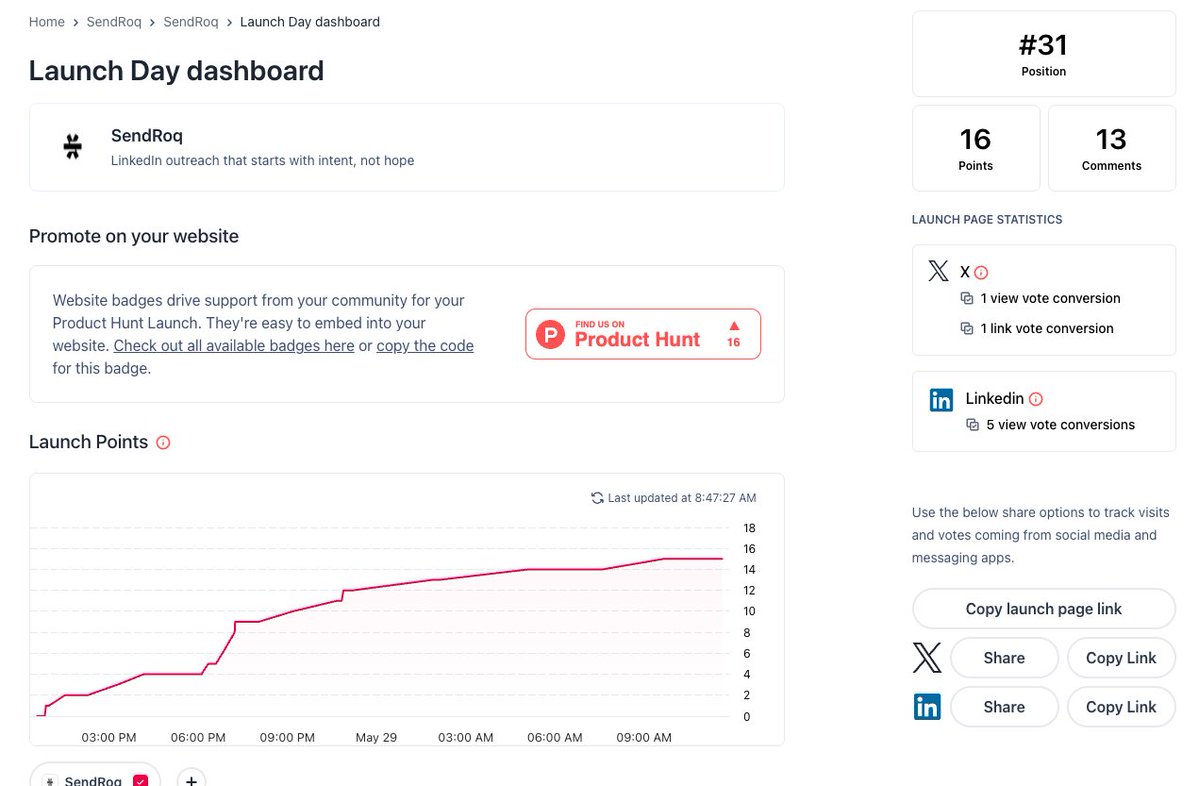Click the product tagline about LinkedIn outreach
The height and width of the screenshot is (786, 1199).
[x=262, y=161]
